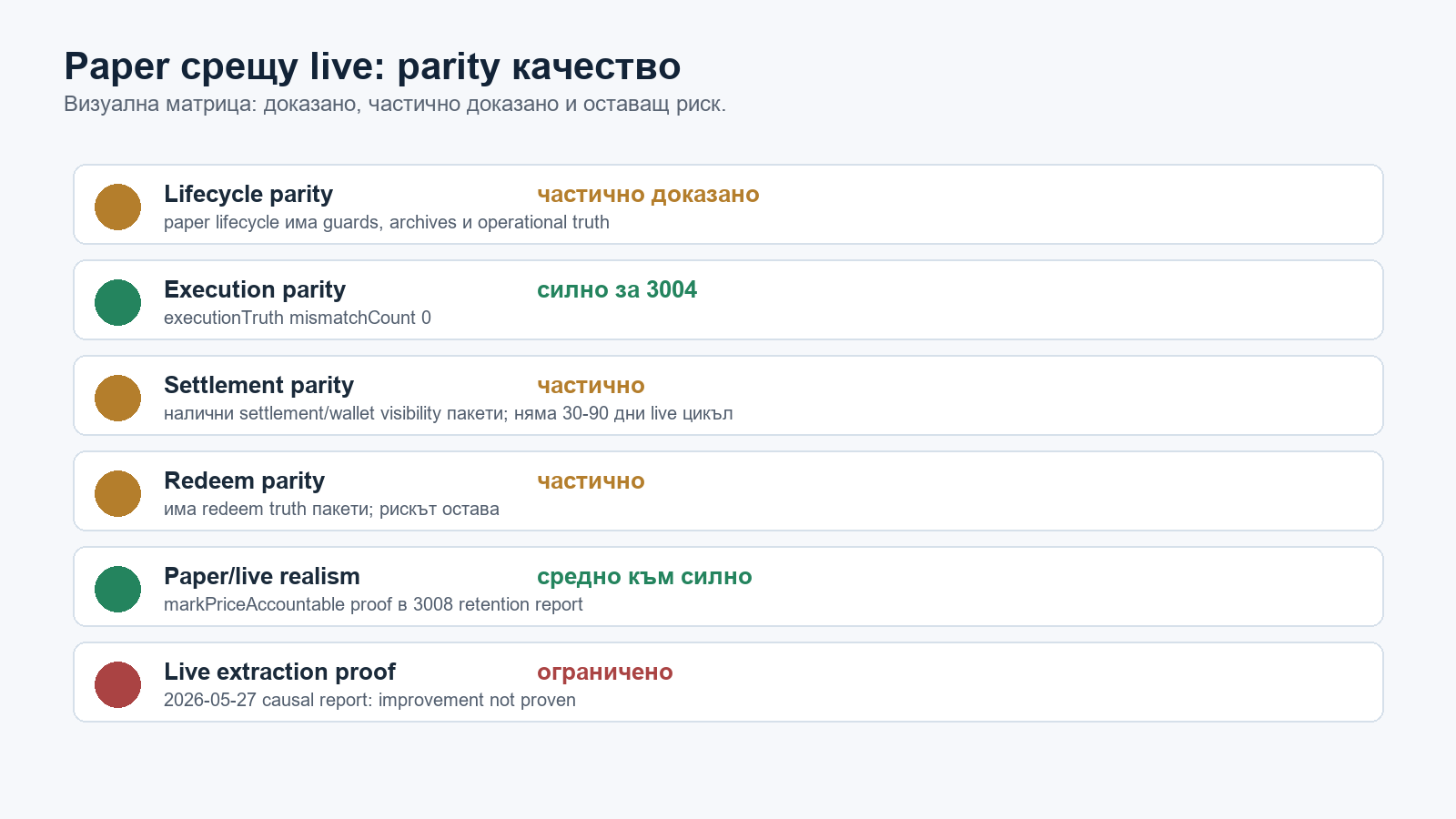Click the 'paper lifecycle има guards' description
This screenshot has height=819, width=1456.
tap(387, 223)
